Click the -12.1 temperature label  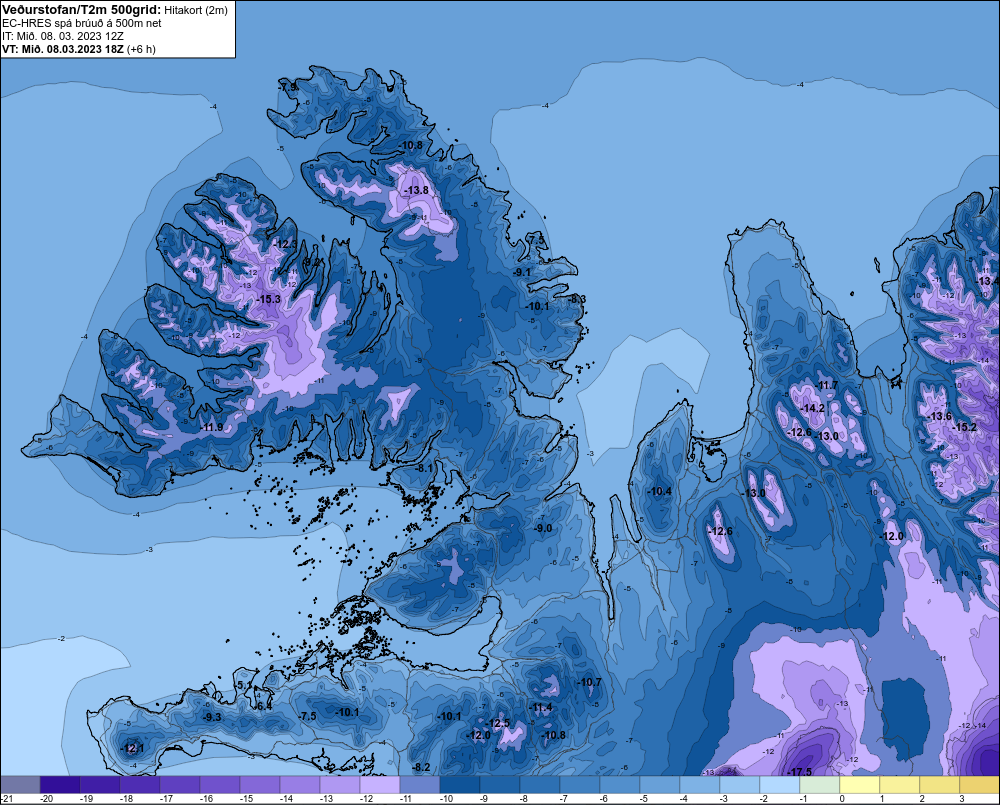pyautogui.click(x=133, y=748)
